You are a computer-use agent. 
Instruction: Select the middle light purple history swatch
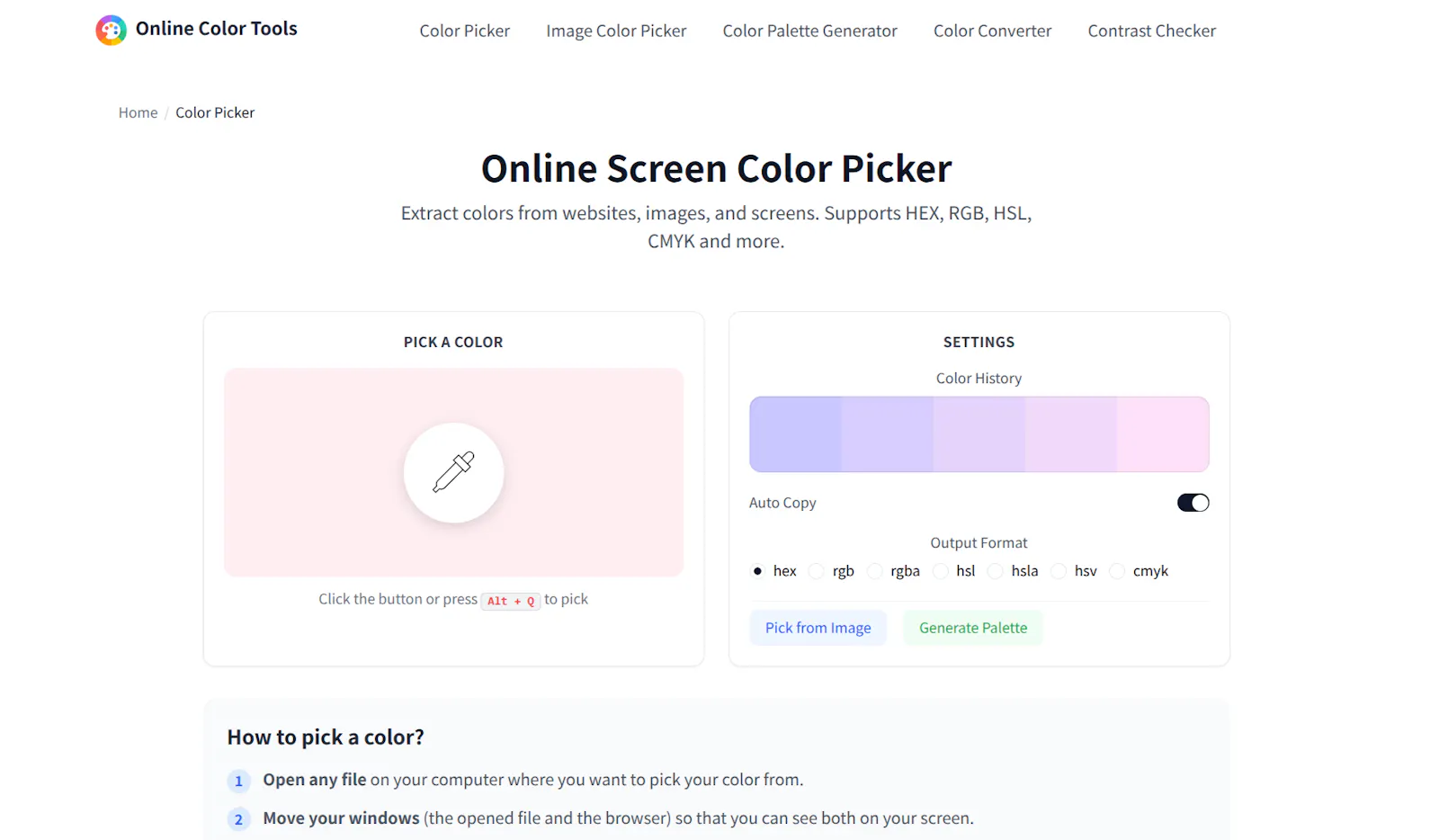click(x=979, y=434)
